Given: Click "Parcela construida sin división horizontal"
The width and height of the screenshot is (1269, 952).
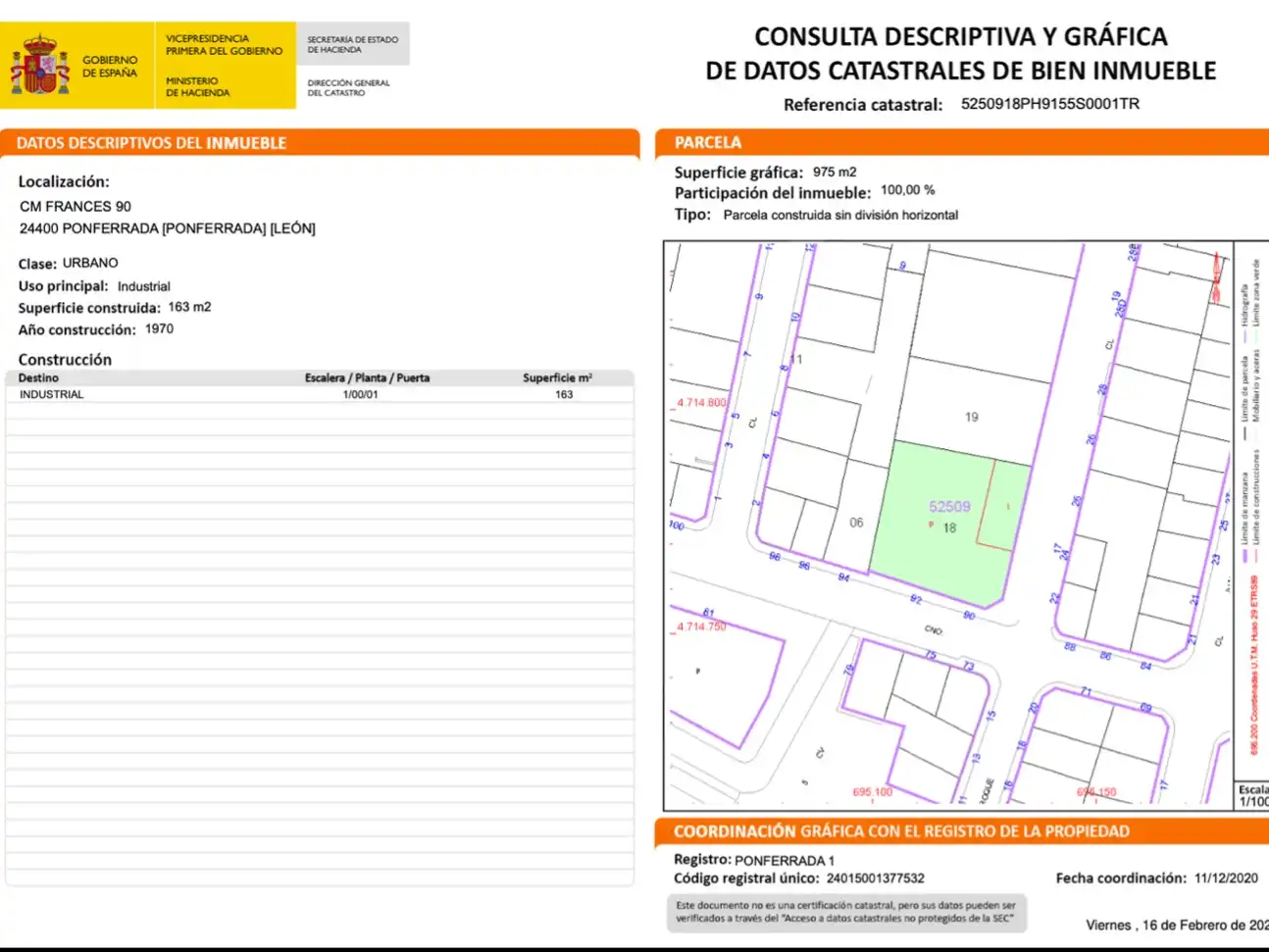Looking at the screenshot, I should (x=840, y=215).
